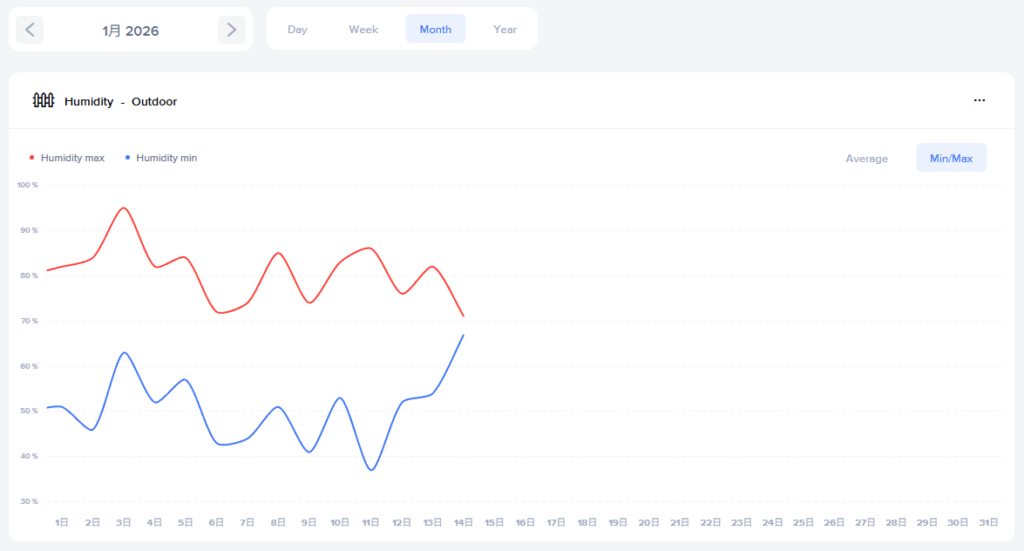Click the Humidity - Outdoor title

coord(120,101)
